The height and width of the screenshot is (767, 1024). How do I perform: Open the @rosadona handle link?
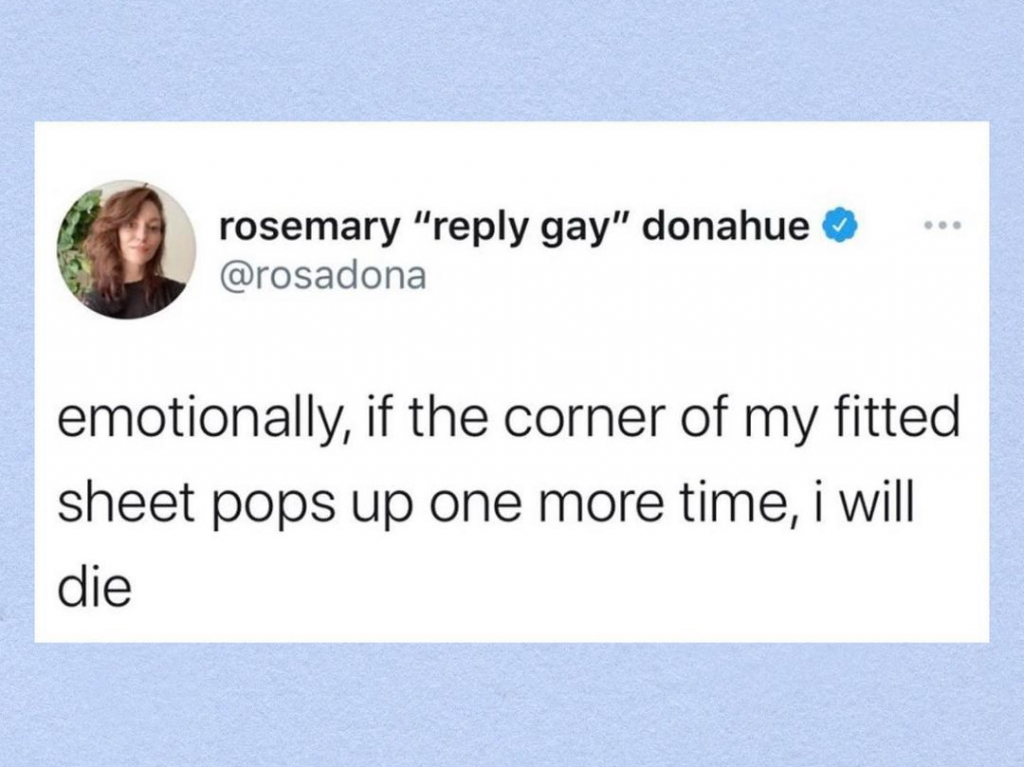pyautogui.click(x=323, y=276)
